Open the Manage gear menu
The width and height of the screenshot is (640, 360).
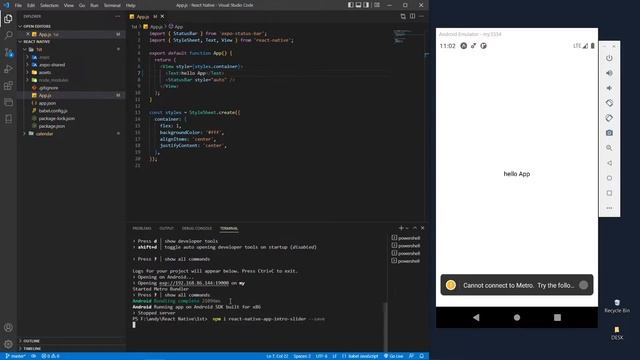(x=8, y=344)
